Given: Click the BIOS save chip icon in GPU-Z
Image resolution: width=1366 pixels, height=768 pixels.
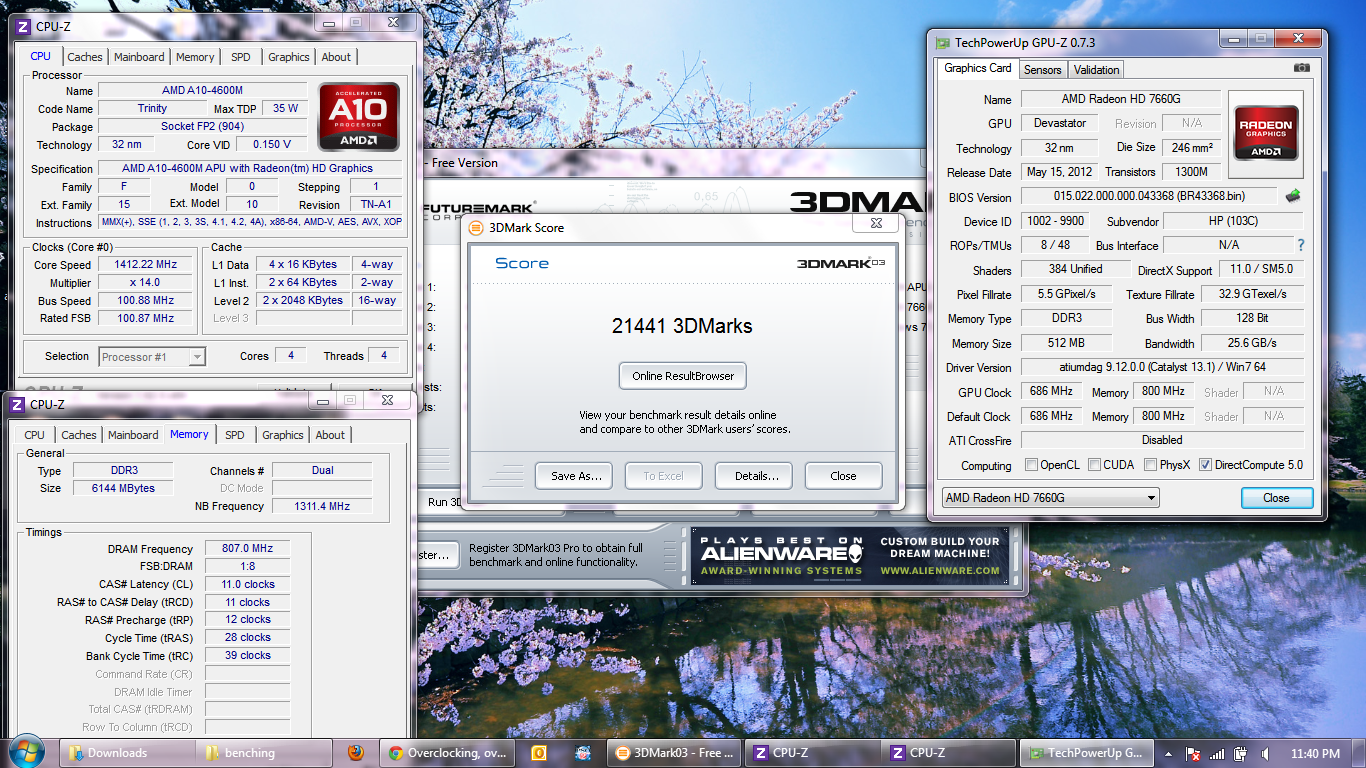Looking at the screenshot, I should 1293,196.
